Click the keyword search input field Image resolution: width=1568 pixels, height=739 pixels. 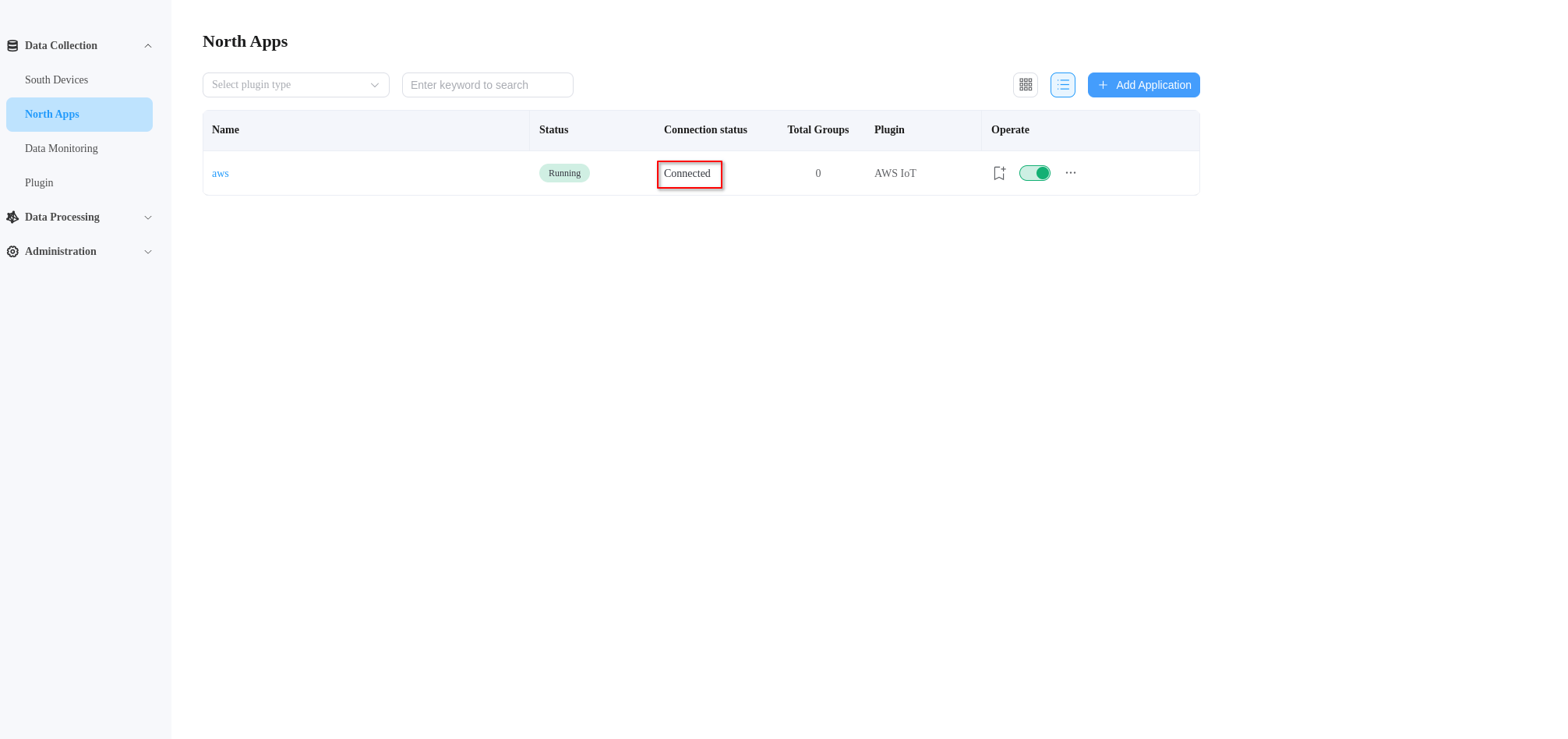click(487, 84)
